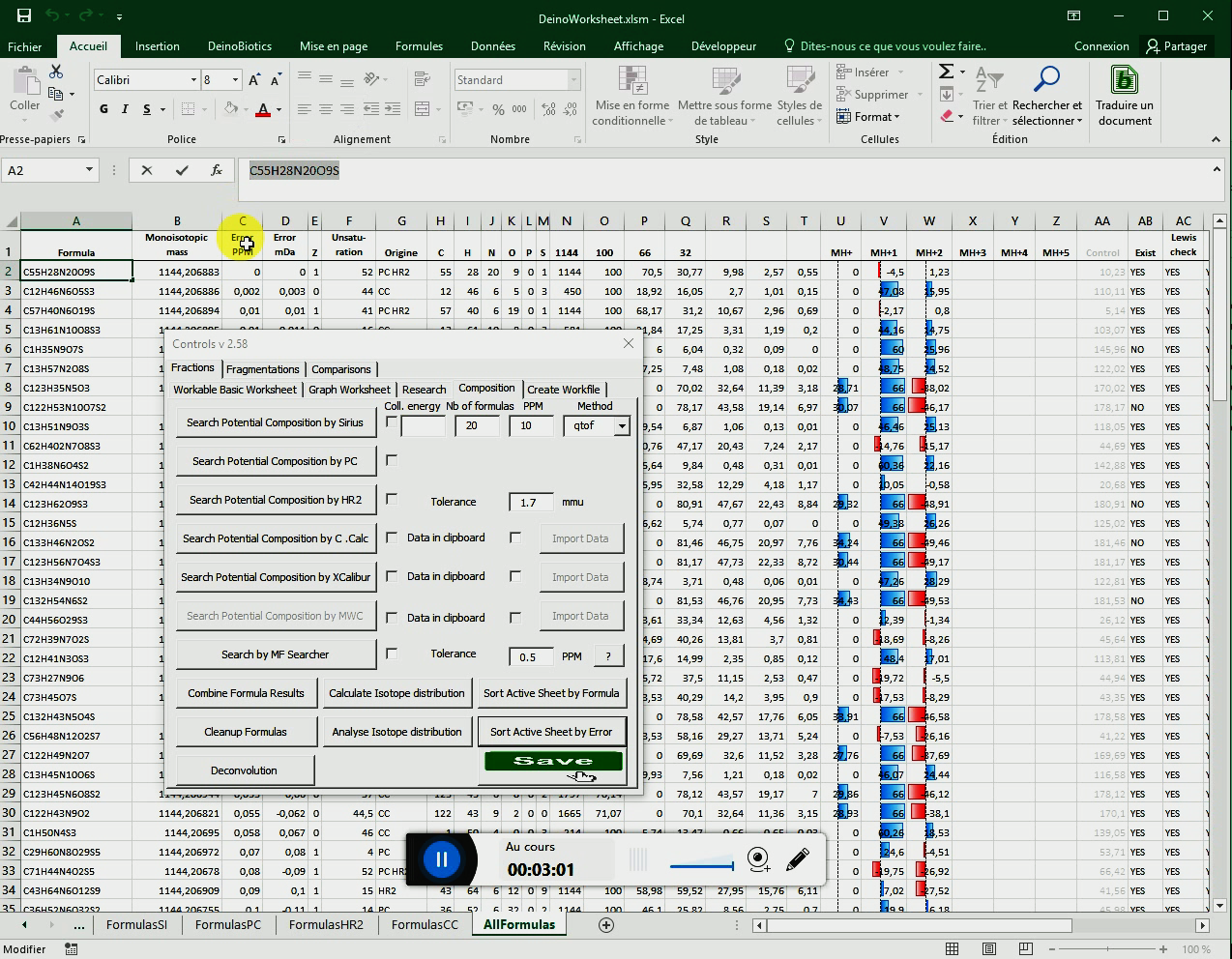Click the AutoSum sigma icon
The image size is (1232, 959).
pyautogui.click(x=946, y=72)
